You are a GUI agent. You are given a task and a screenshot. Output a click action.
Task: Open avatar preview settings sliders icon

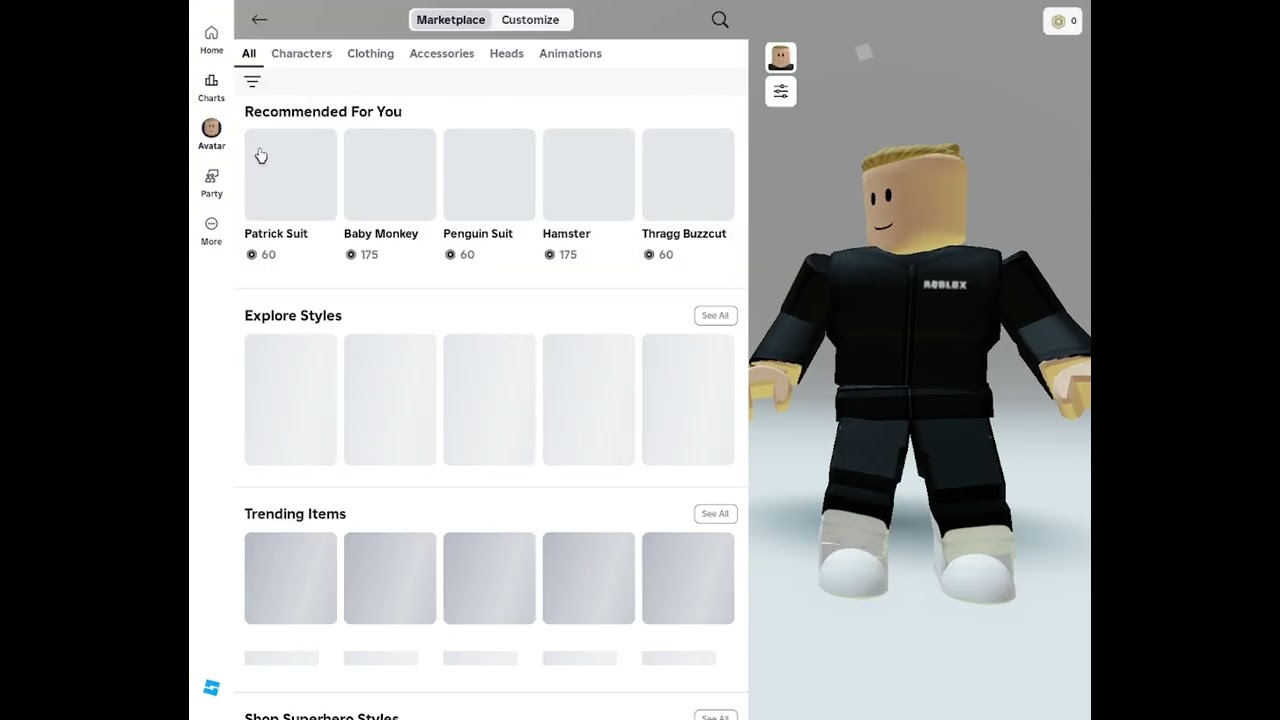[x=781, y=91]
